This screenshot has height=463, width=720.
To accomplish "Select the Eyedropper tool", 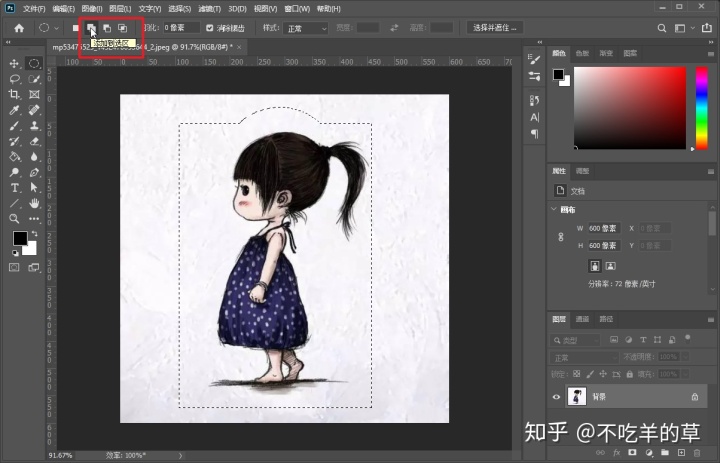I will coord(14,110).
